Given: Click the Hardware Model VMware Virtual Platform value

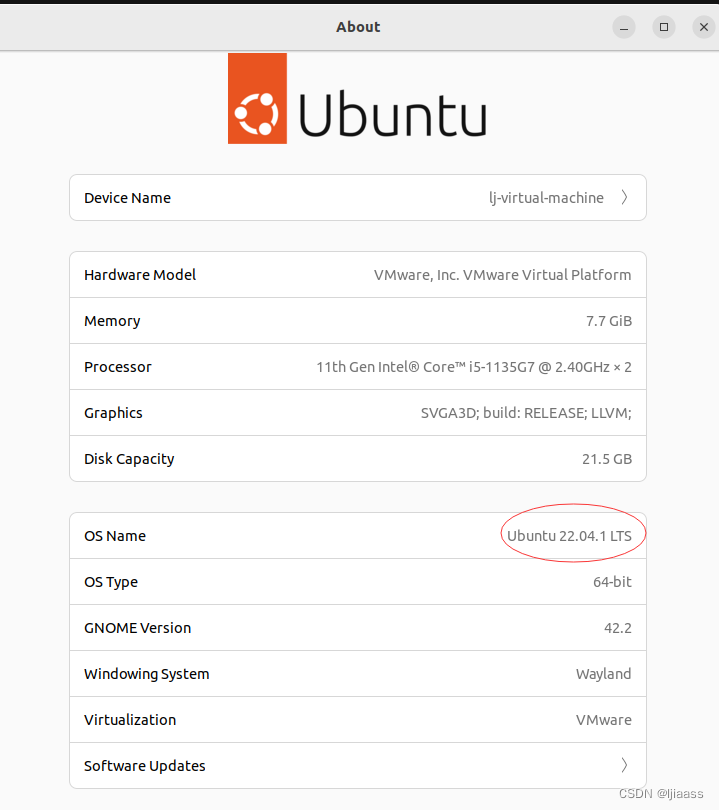Looking at the screenshot, I should pyautogui.click(x=502, y=275).
